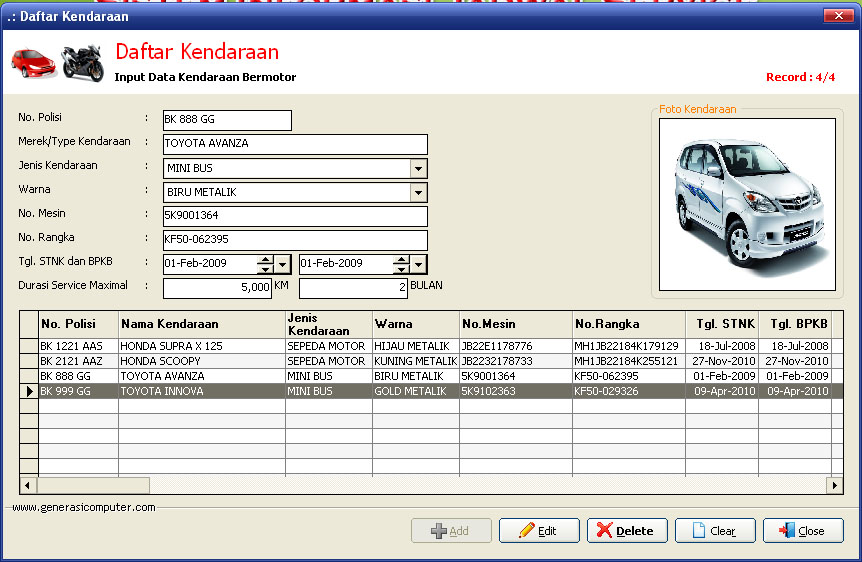The image size is (862, 562).
Task: Increase the STNK date with up spinner
Action: pos(265,260)
